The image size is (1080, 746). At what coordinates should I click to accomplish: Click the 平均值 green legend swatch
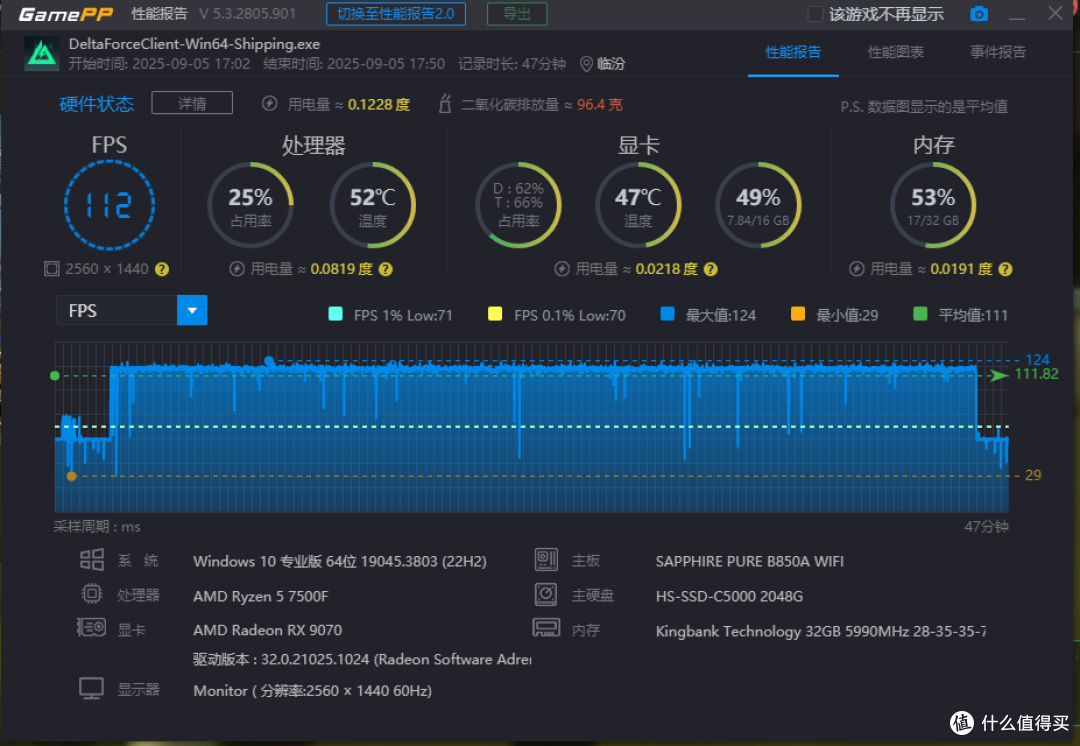tap(920, 314)
